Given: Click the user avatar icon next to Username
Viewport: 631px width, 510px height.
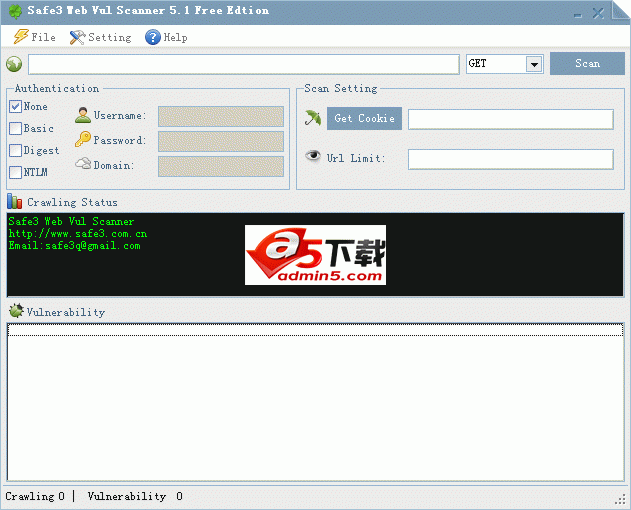Looking at the screenshot, I should tap(83, 115).
